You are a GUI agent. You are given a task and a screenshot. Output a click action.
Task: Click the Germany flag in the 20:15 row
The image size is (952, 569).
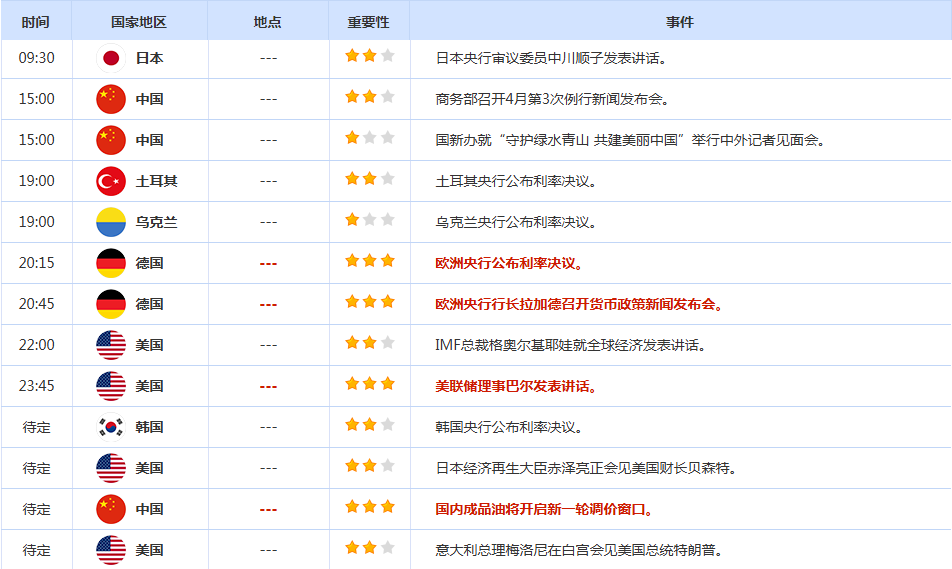[110, 263]
